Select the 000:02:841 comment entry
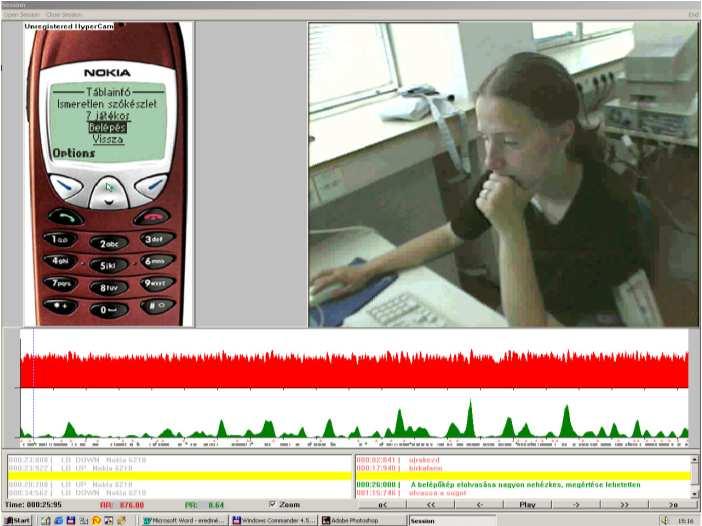The width and height of the screenshot is (702, 526). [x=522, y=460]
